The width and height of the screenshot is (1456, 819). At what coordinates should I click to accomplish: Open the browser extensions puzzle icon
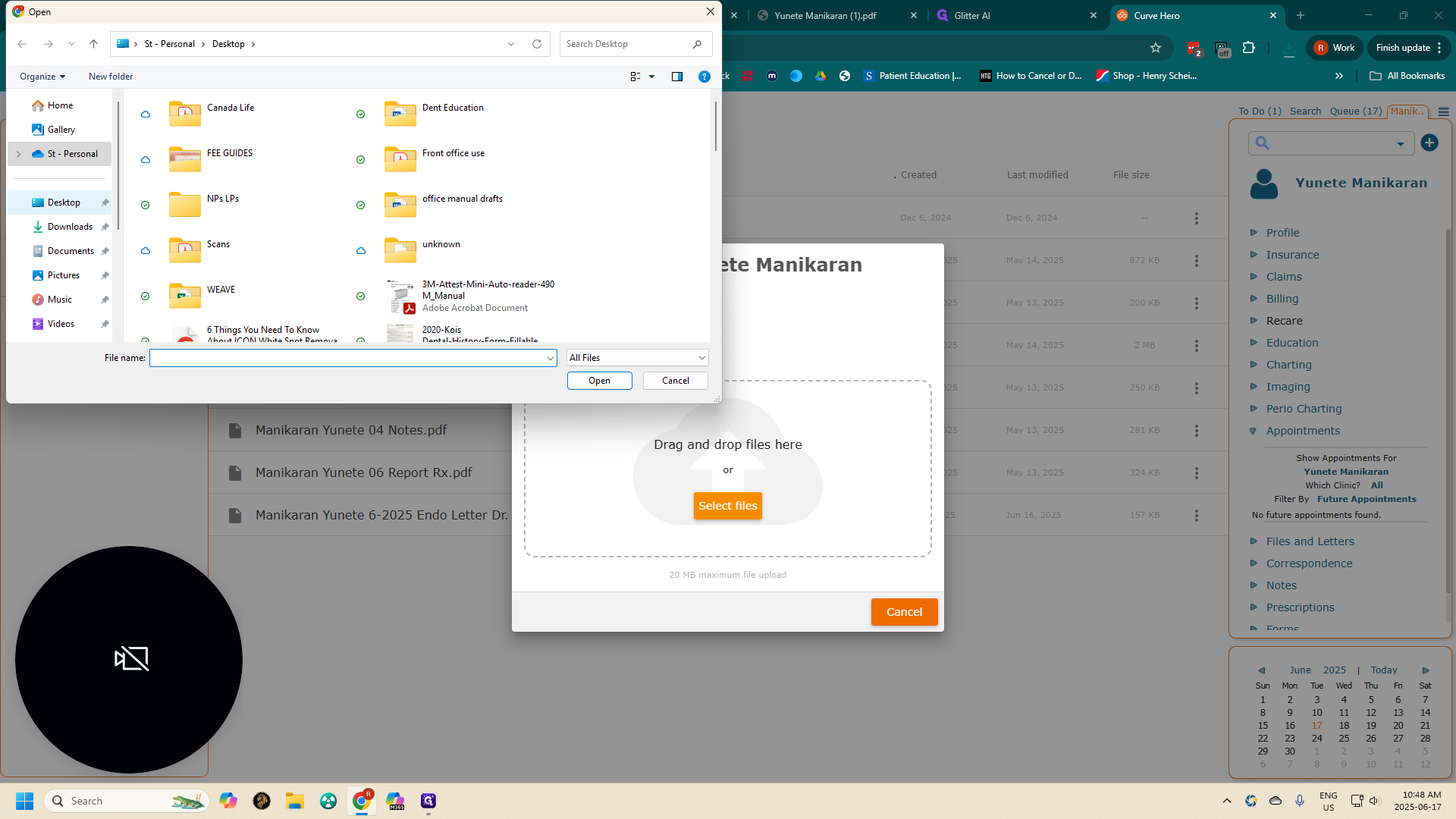click(x=1249, y=48)
